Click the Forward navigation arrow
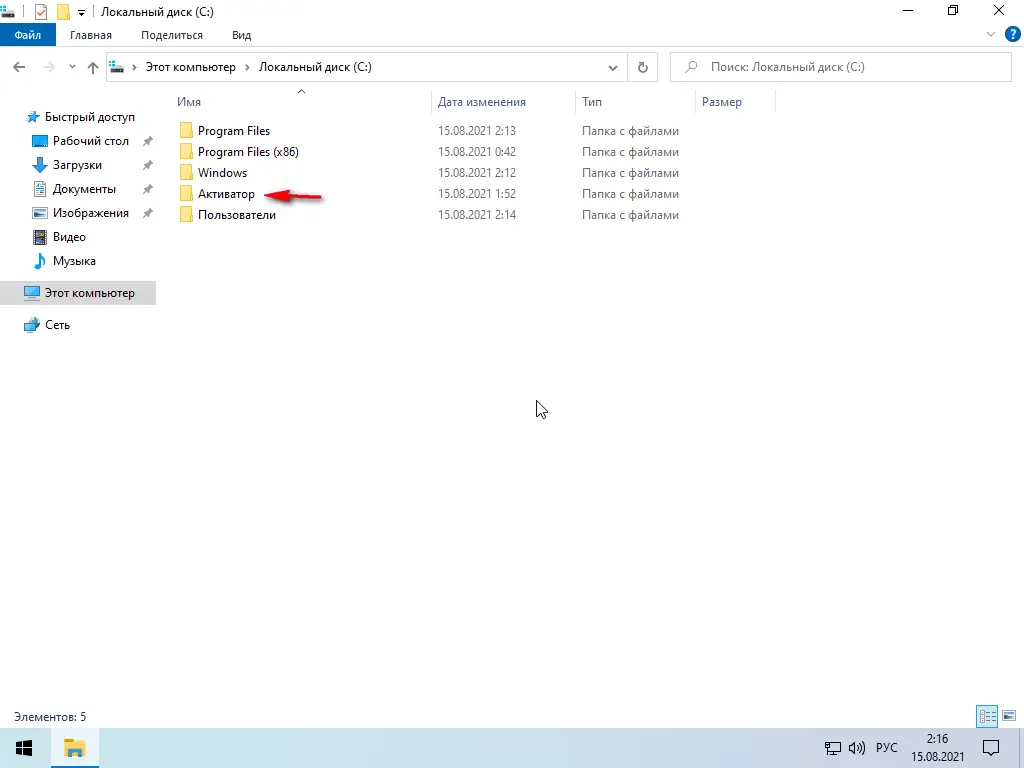1024x768 pixels. tap(48, 67)
